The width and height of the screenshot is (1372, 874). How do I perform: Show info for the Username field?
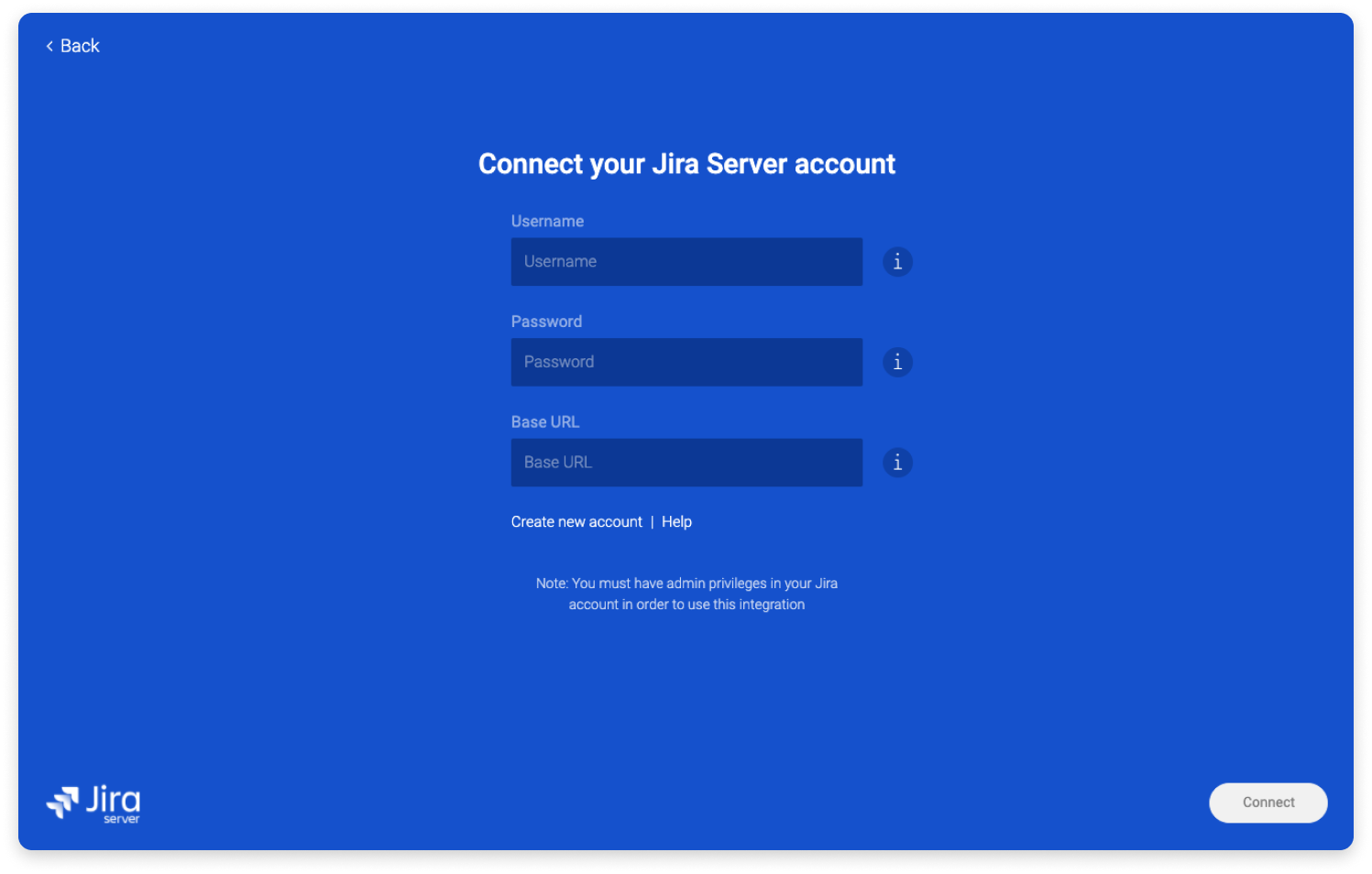pos(897,262)
